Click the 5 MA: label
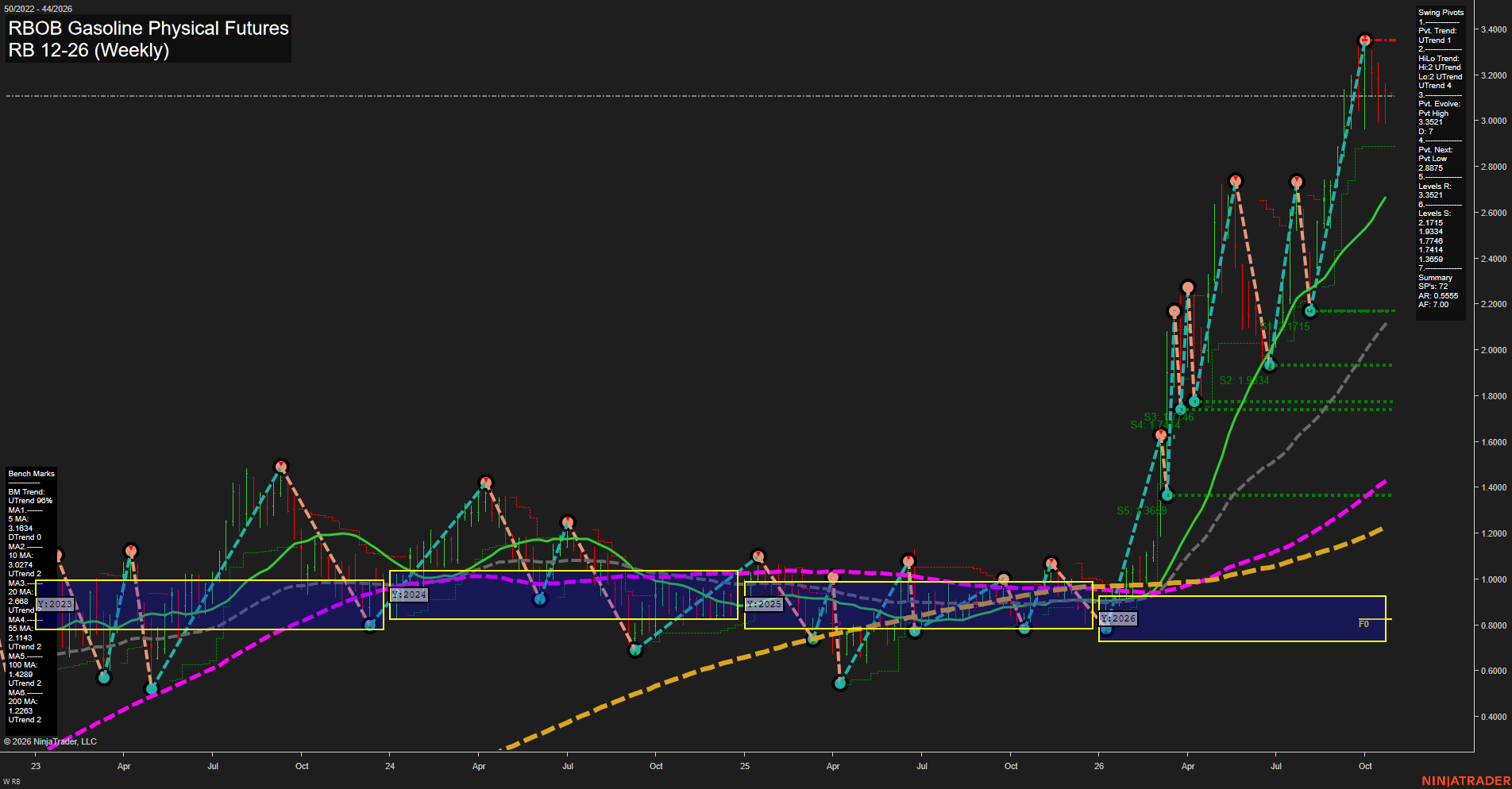1512x789 pixels. [18, 519]
